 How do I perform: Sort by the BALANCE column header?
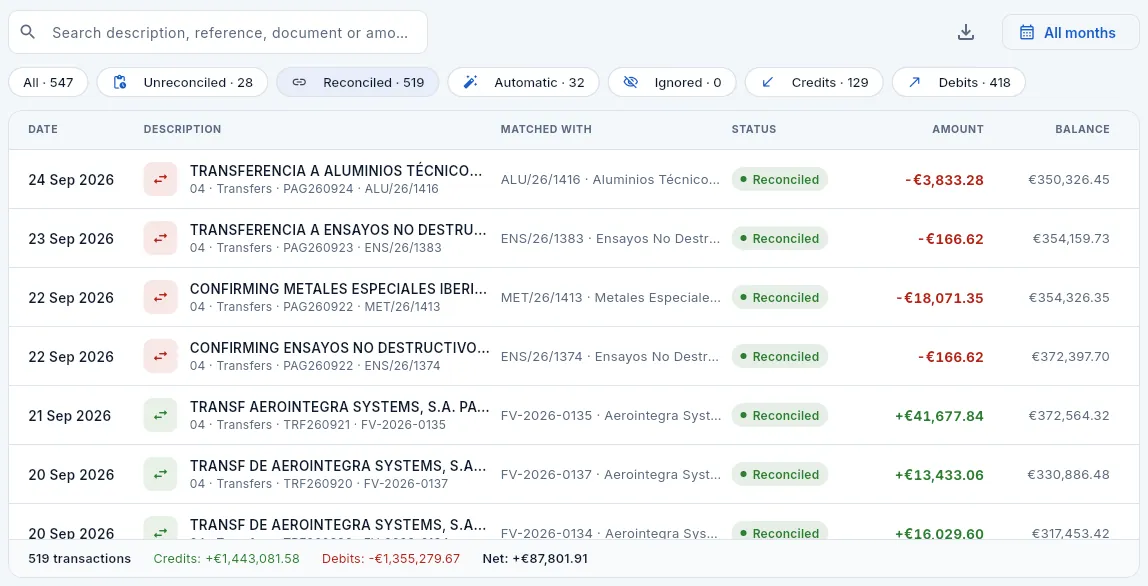tap(1082, 129)
